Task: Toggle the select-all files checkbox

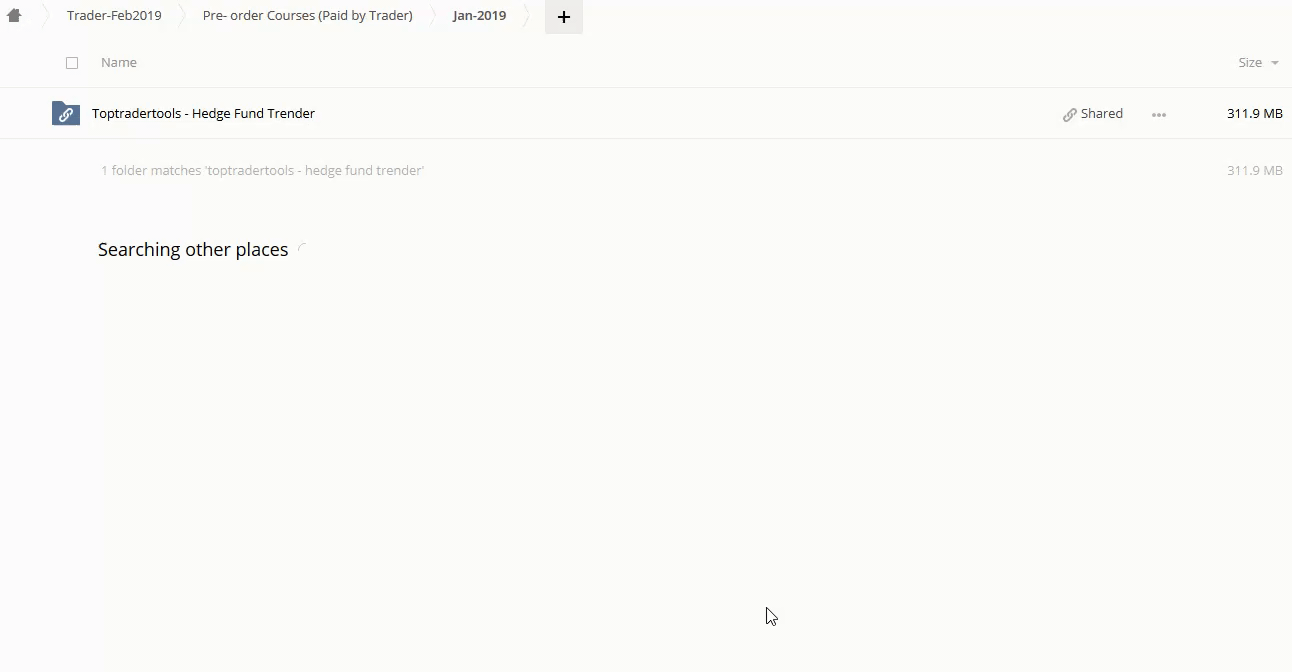Action: (x=72, y=63)
